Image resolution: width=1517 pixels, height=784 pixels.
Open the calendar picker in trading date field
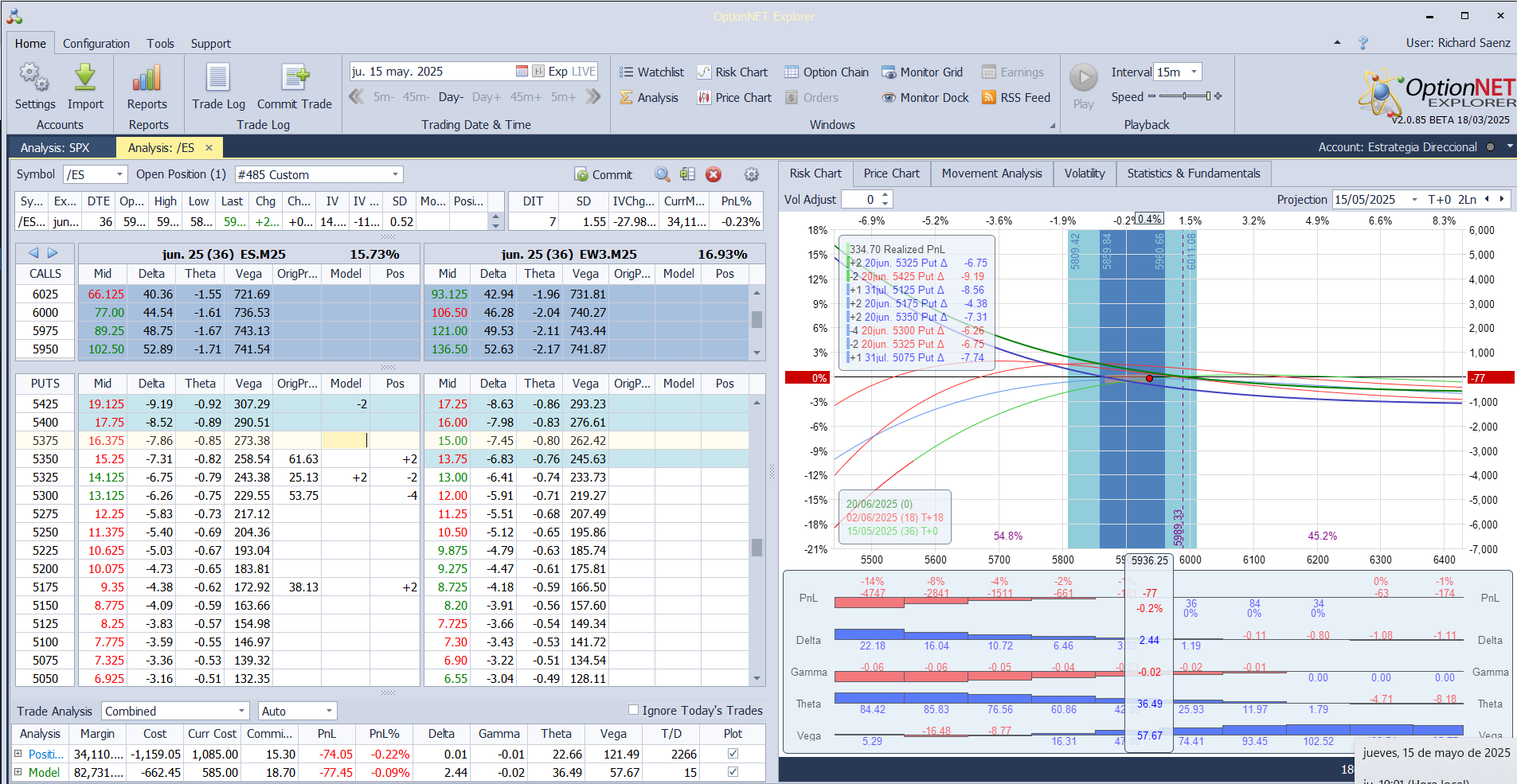522,72
